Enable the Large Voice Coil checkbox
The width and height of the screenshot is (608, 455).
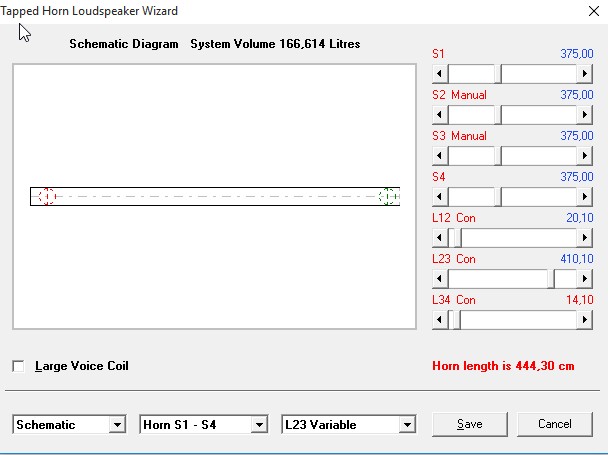click(x=18, y=366)
